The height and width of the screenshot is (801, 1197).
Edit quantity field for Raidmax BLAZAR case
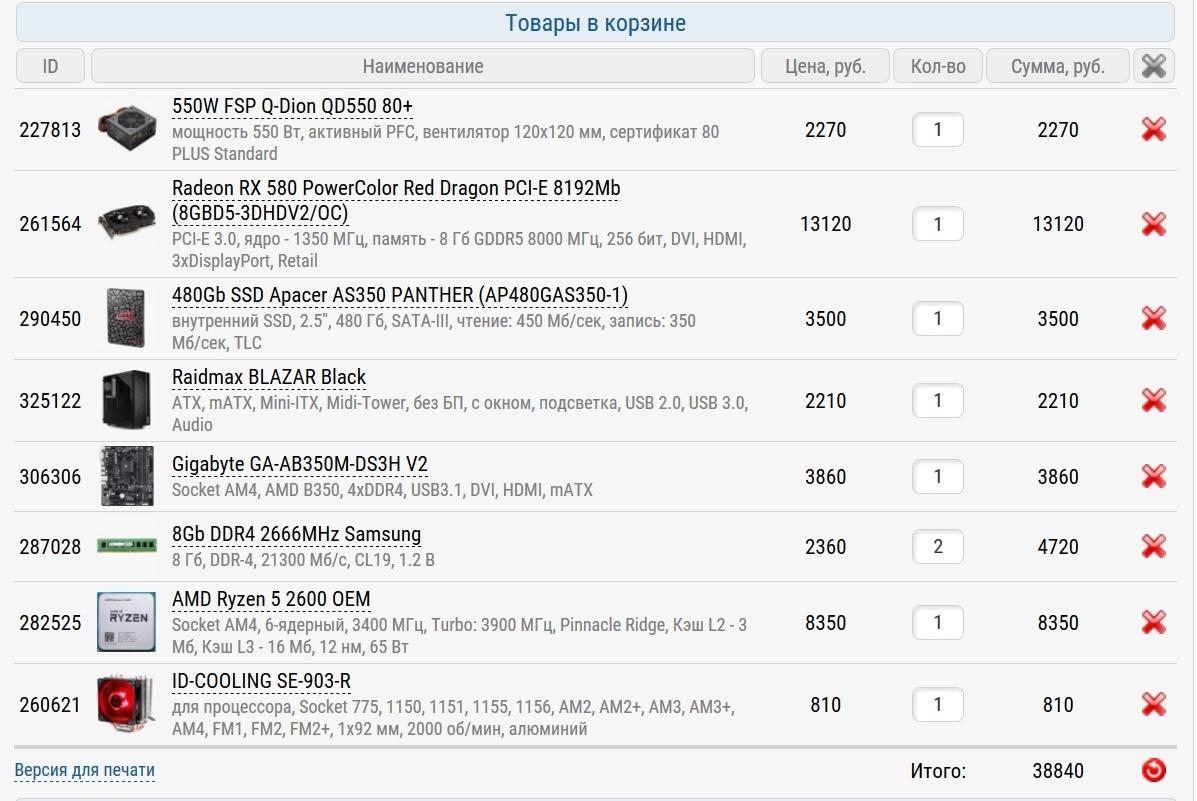click(x=937, y=400)
